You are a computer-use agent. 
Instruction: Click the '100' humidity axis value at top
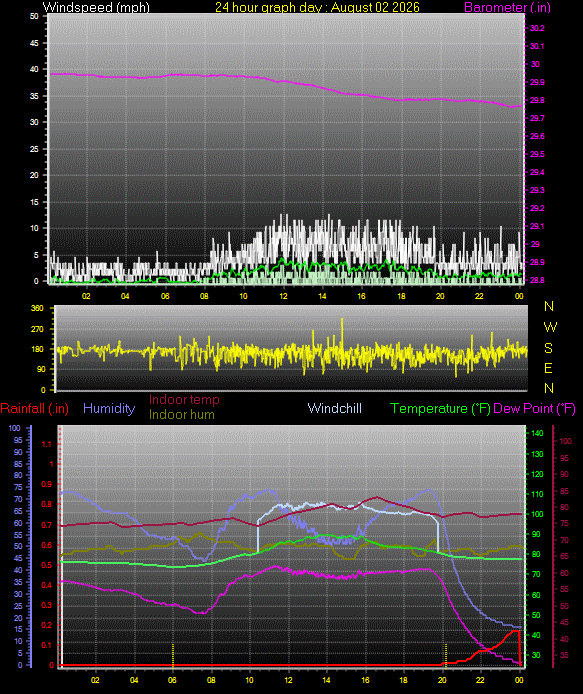[x=15, y=428]
